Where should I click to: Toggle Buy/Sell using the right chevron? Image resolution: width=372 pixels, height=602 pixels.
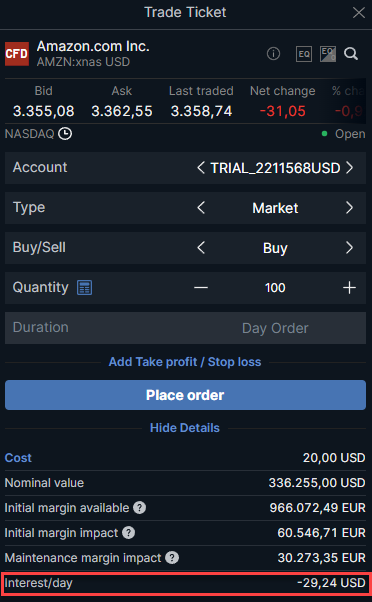(349, 248)
